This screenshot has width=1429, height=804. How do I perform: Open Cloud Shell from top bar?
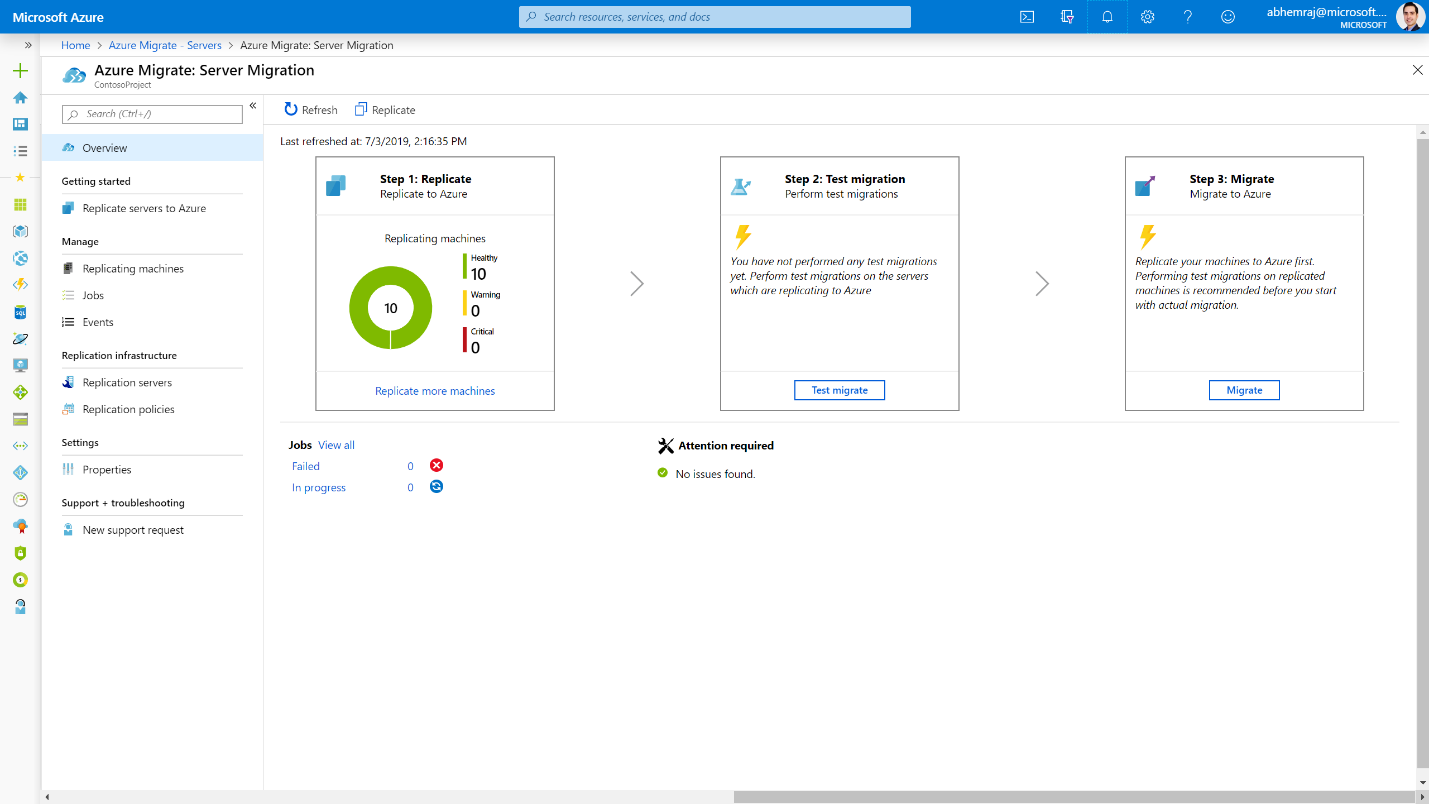tap(1027, 17)
